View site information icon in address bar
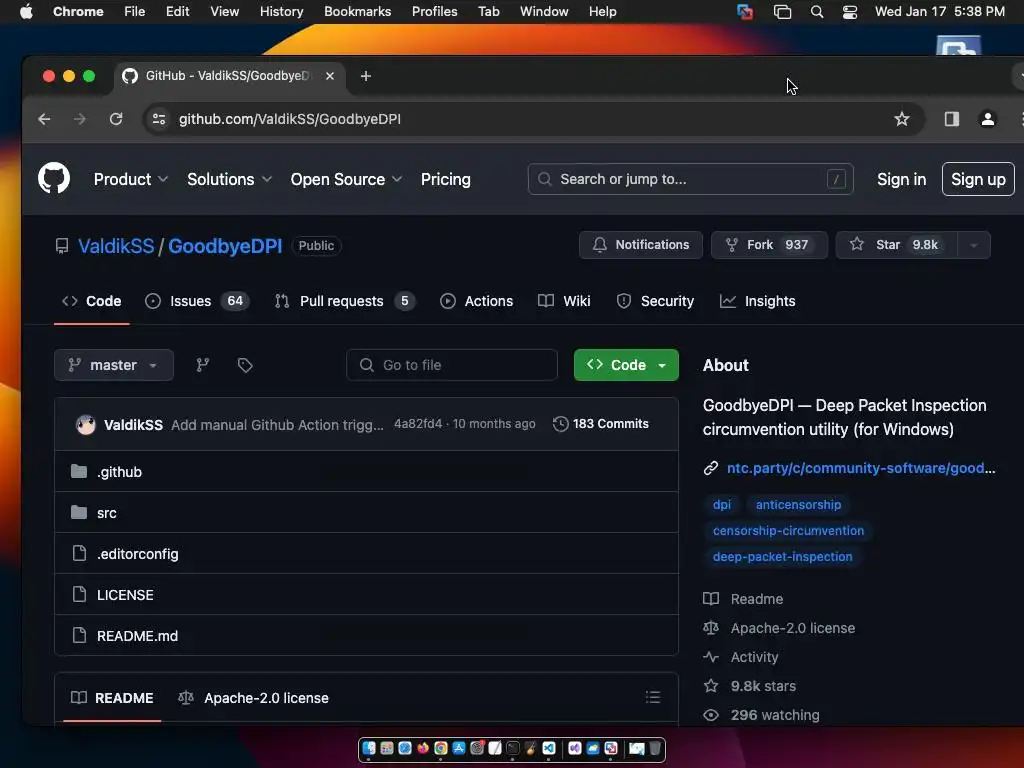The height and width of the screenshot is (768, 1024). pos(159,119)
